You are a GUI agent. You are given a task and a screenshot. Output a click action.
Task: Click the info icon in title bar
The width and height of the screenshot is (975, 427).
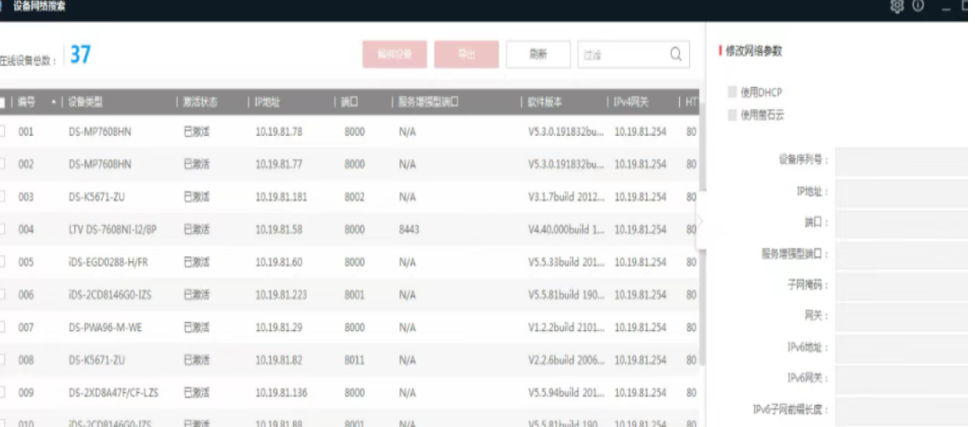click(917, 6)
